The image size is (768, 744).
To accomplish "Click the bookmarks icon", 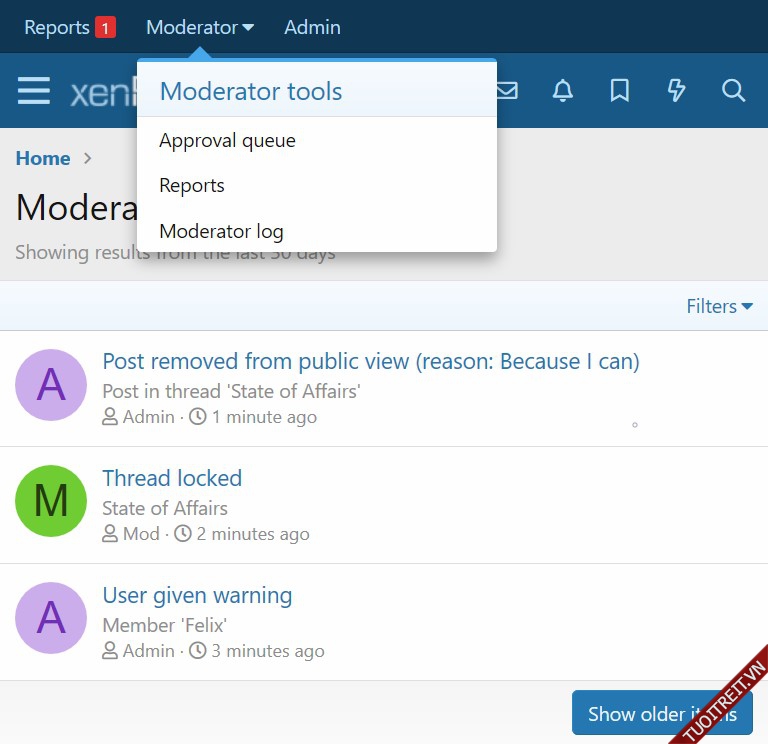I will click(x=620, y=91).
